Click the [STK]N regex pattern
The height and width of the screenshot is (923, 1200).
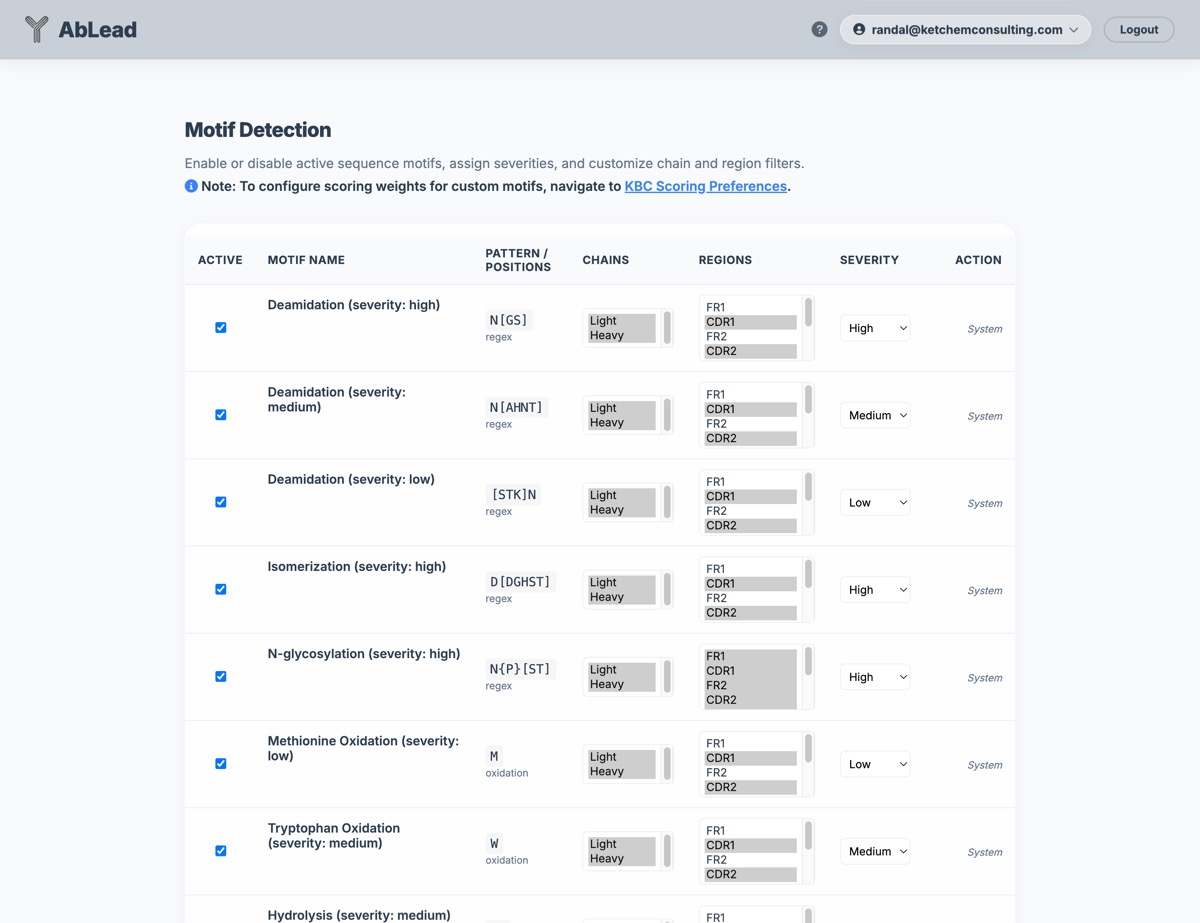pos(513,494)
